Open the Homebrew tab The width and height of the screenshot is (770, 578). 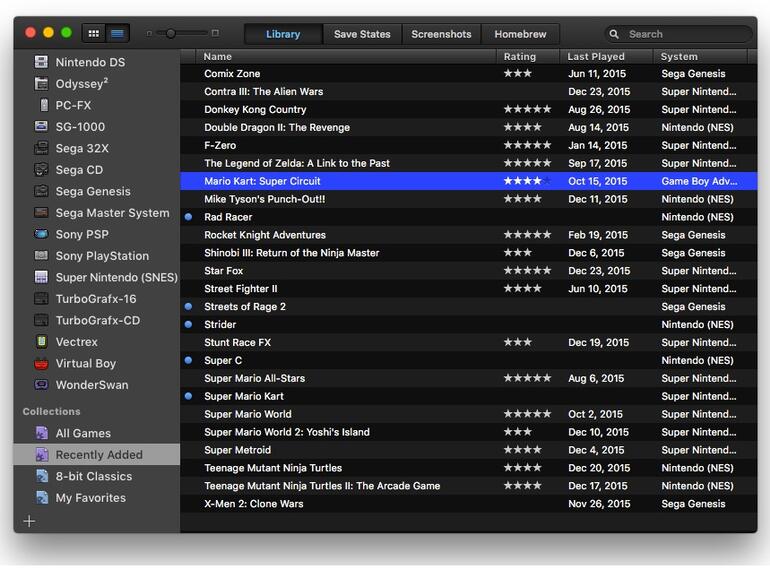point(520,34)
